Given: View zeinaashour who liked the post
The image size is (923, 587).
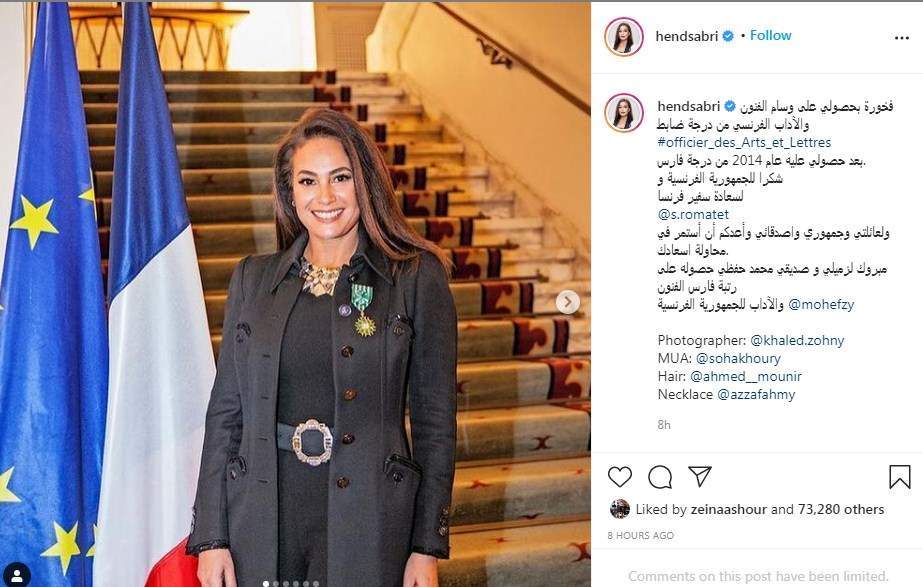Looking at the screenshot, I should click(729, 509).
